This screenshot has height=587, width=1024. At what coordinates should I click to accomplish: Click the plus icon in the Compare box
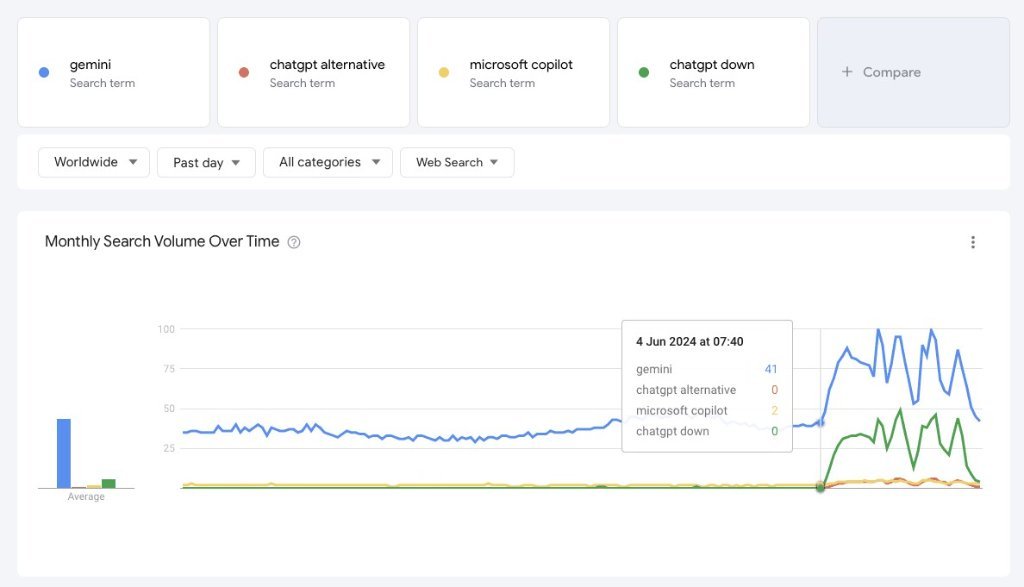[847, 72]
